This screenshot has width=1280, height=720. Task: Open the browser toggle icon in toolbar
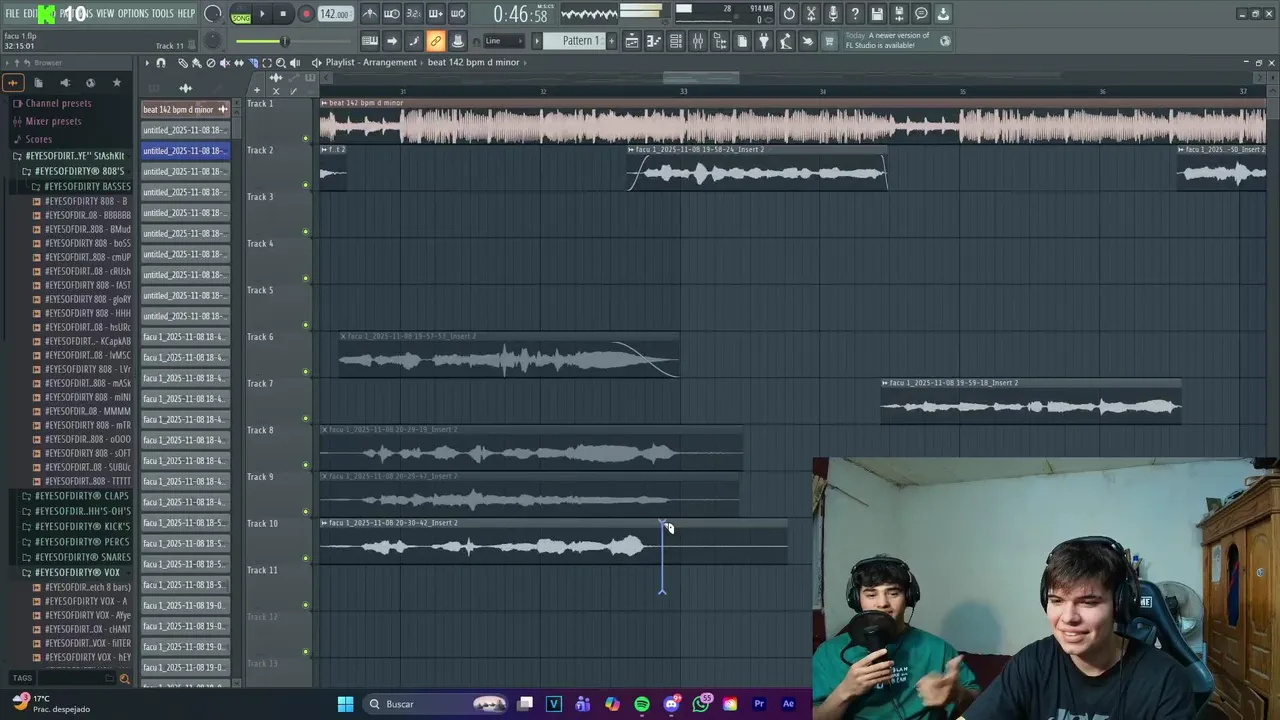tap(720, 41)
